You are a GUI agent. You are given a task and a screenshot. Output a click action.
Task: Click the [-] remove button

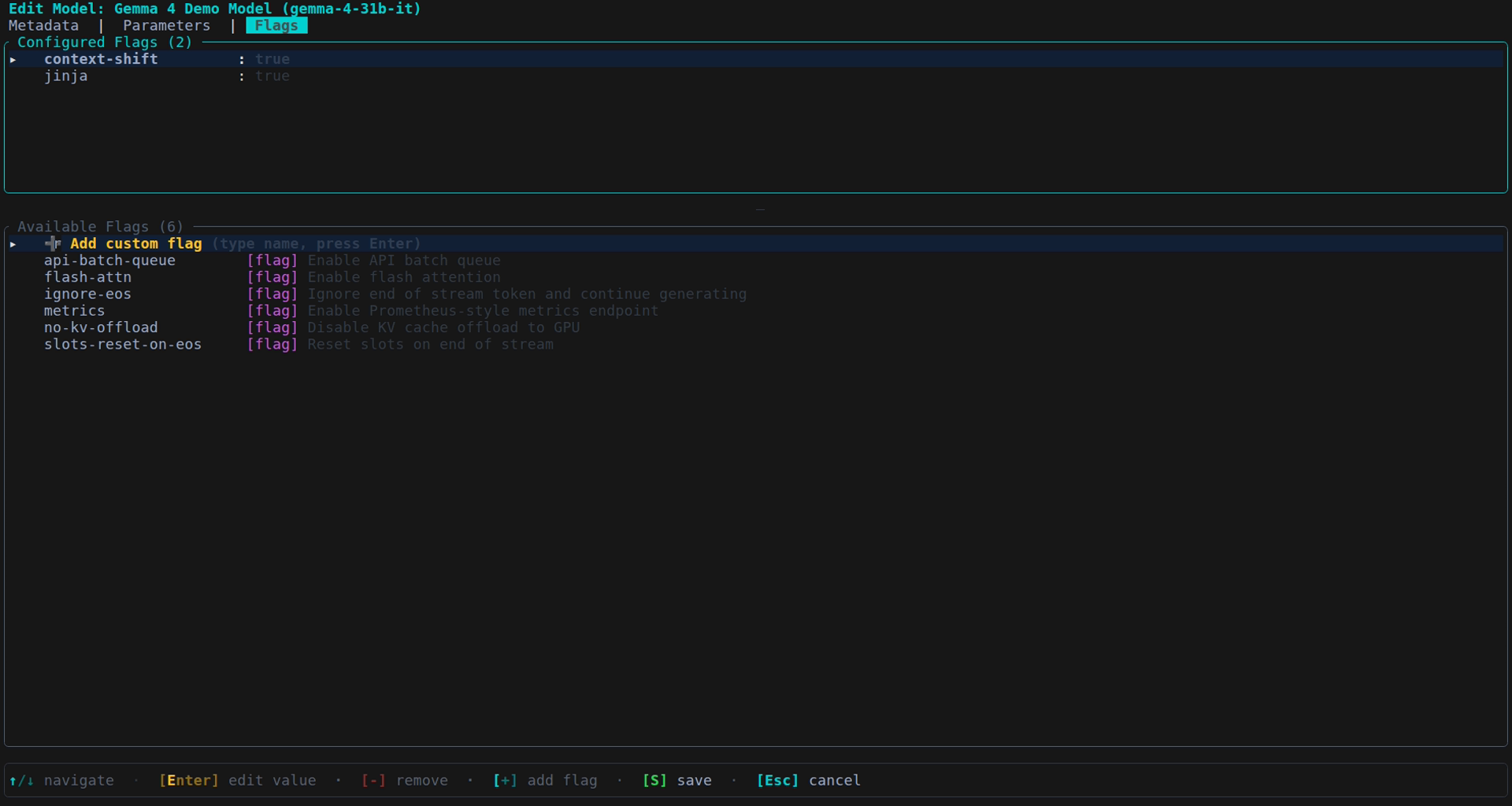tap(404, 781)
